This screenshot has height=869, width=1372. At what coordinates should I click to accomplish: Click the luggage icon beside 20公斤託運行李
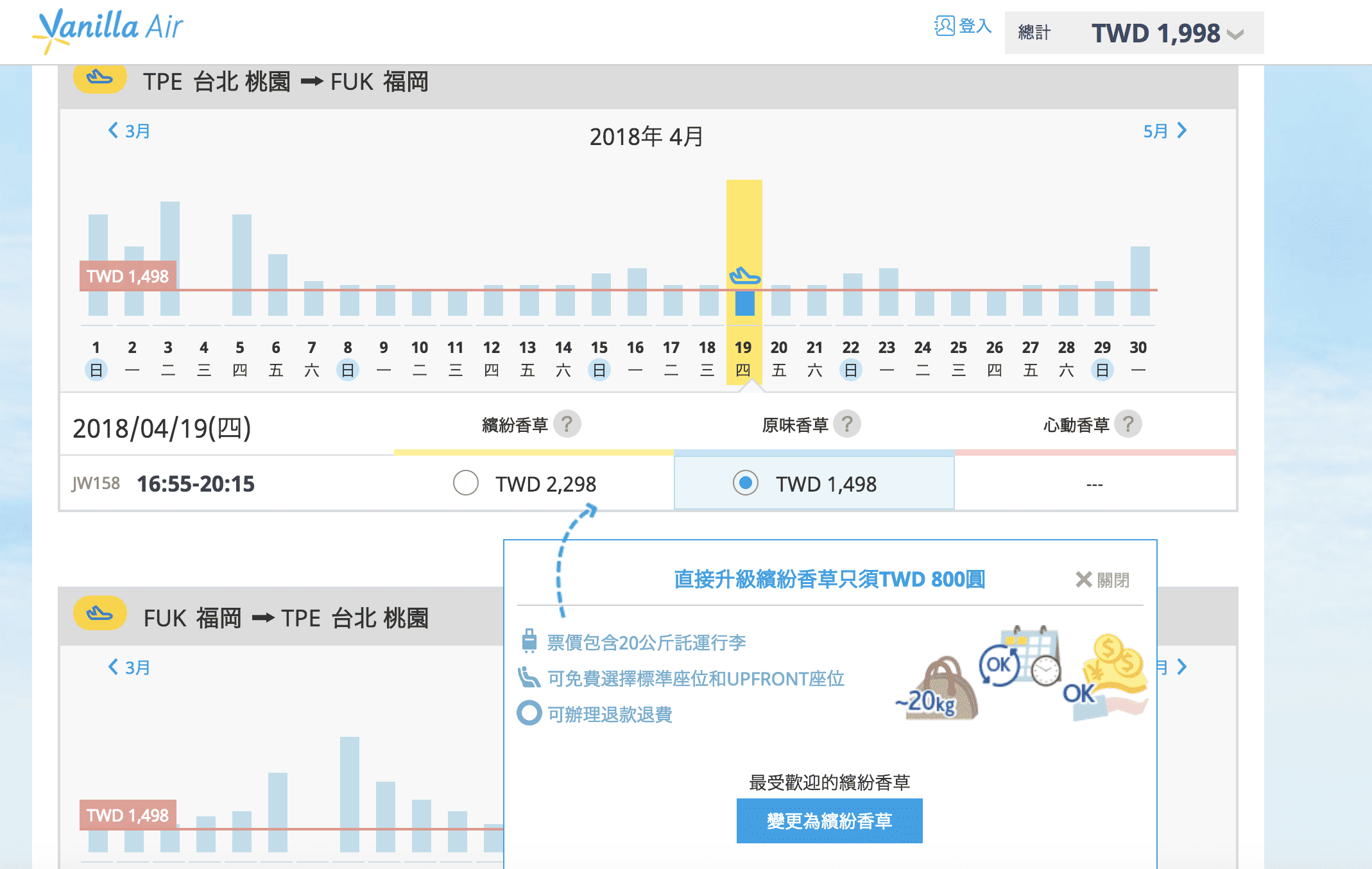(x=529, y=641)
